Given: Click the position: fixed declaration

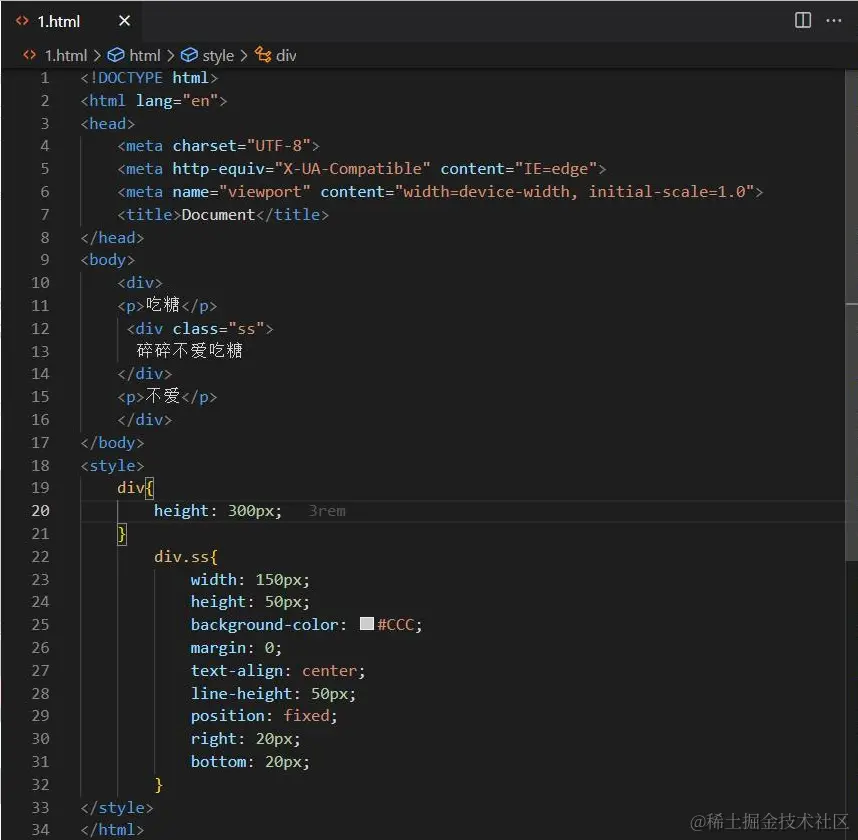Looking at the screenshot, I should pos(264,715).
